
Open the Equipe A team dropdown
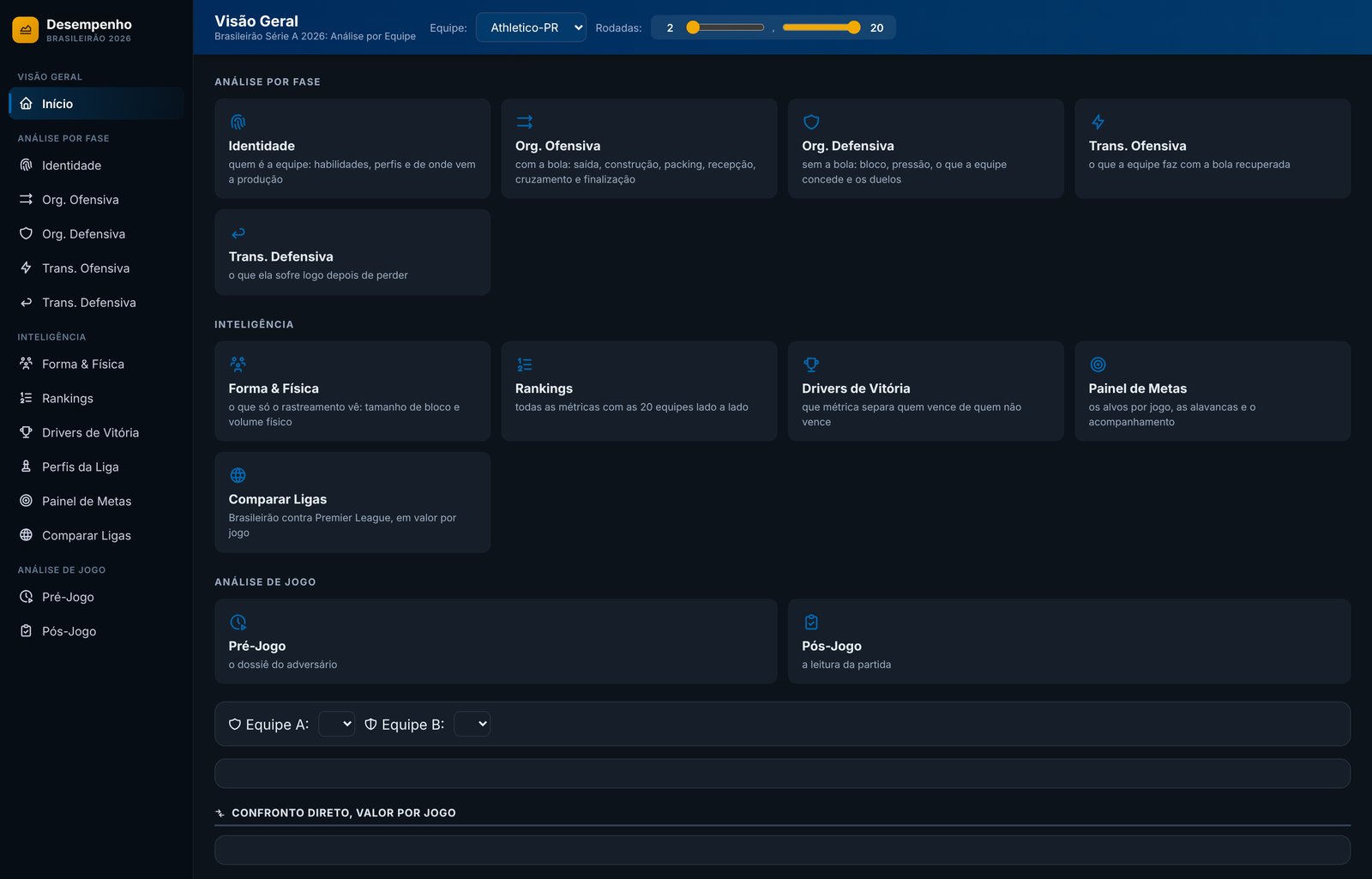coord(336,724)
